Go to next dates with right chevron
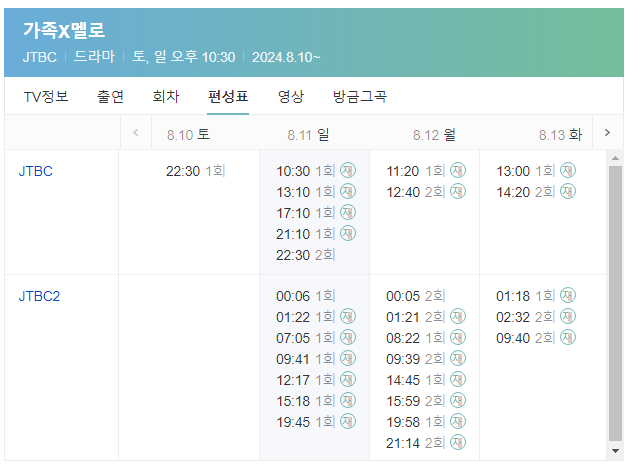Image resolution: width=631 pixels, height=468 pixels. [607, 132]
